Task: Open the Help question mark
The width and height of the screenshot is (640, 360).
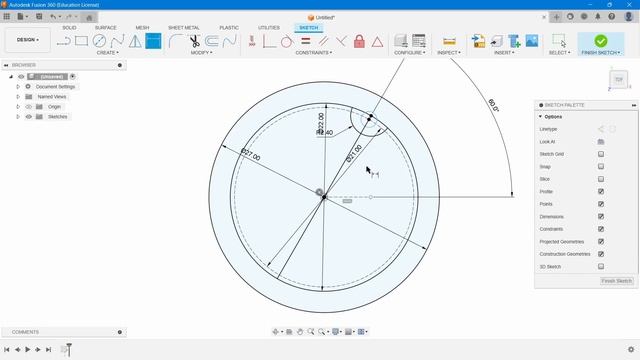Action: click(611, 17)
